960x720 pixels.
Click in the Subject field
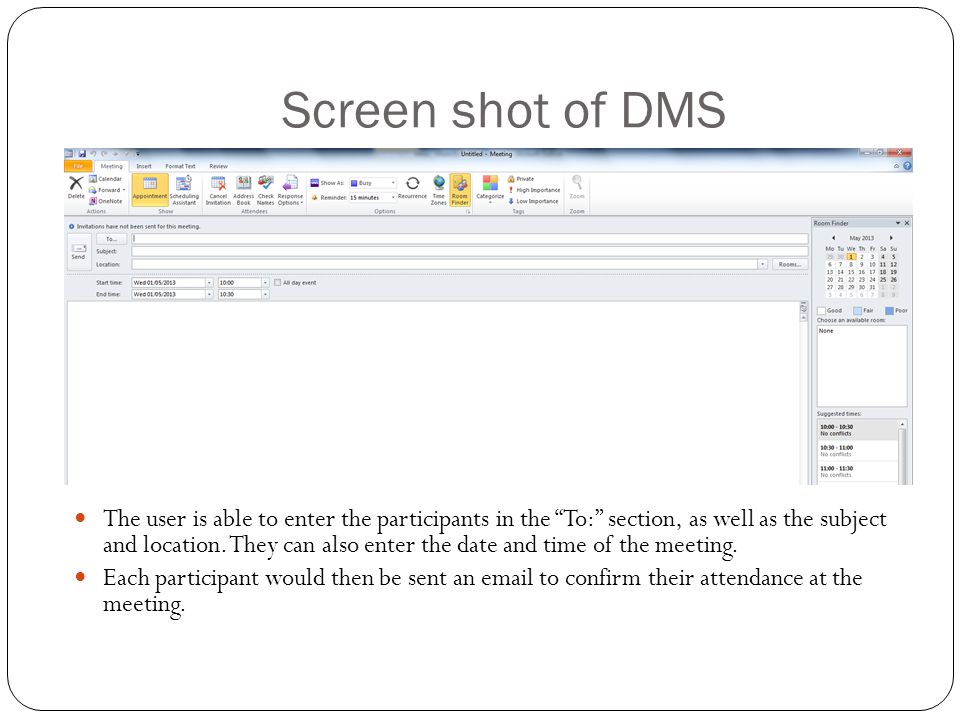pos(470,252)
